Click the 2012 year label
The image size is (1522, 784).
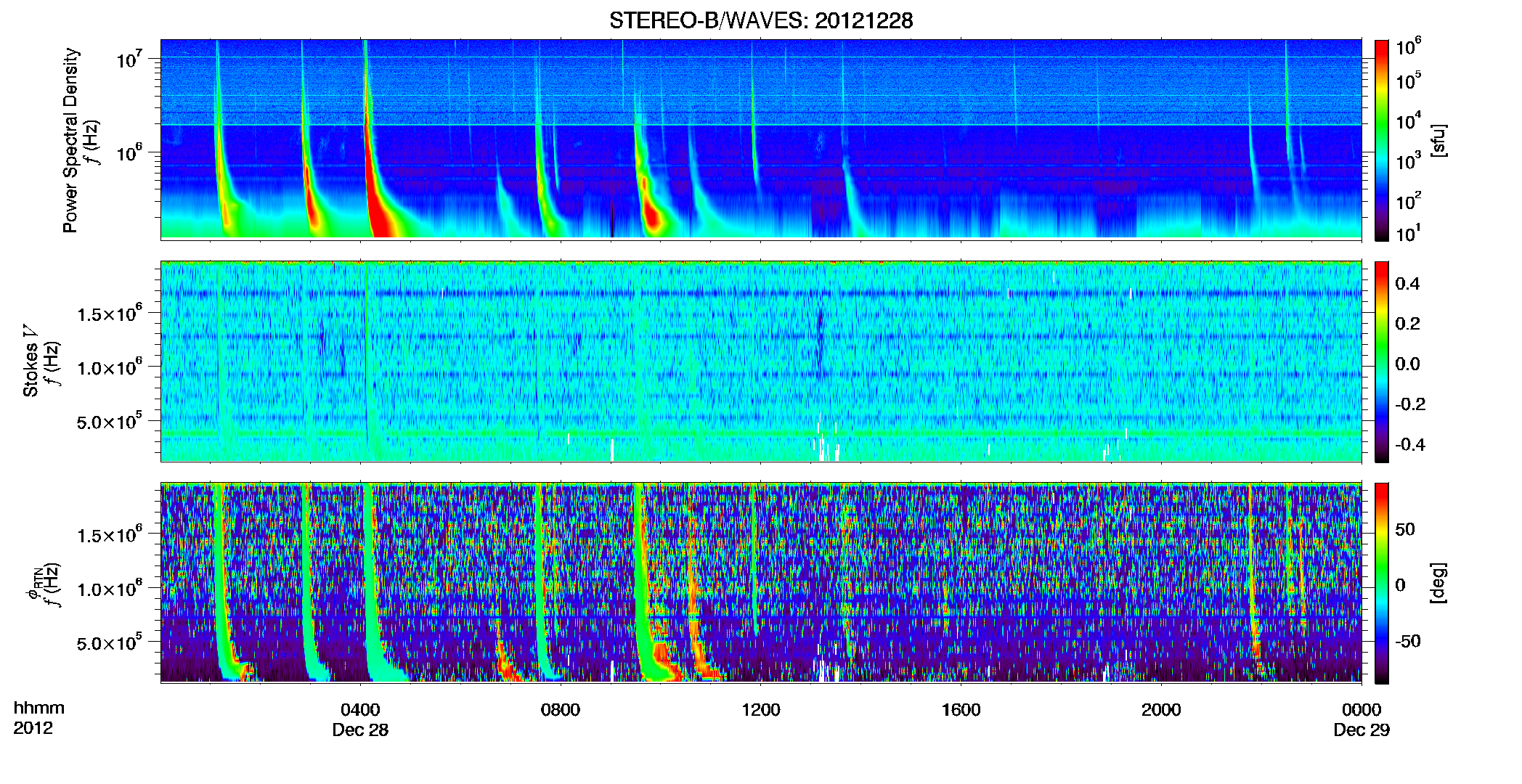[x=33, y=728]
